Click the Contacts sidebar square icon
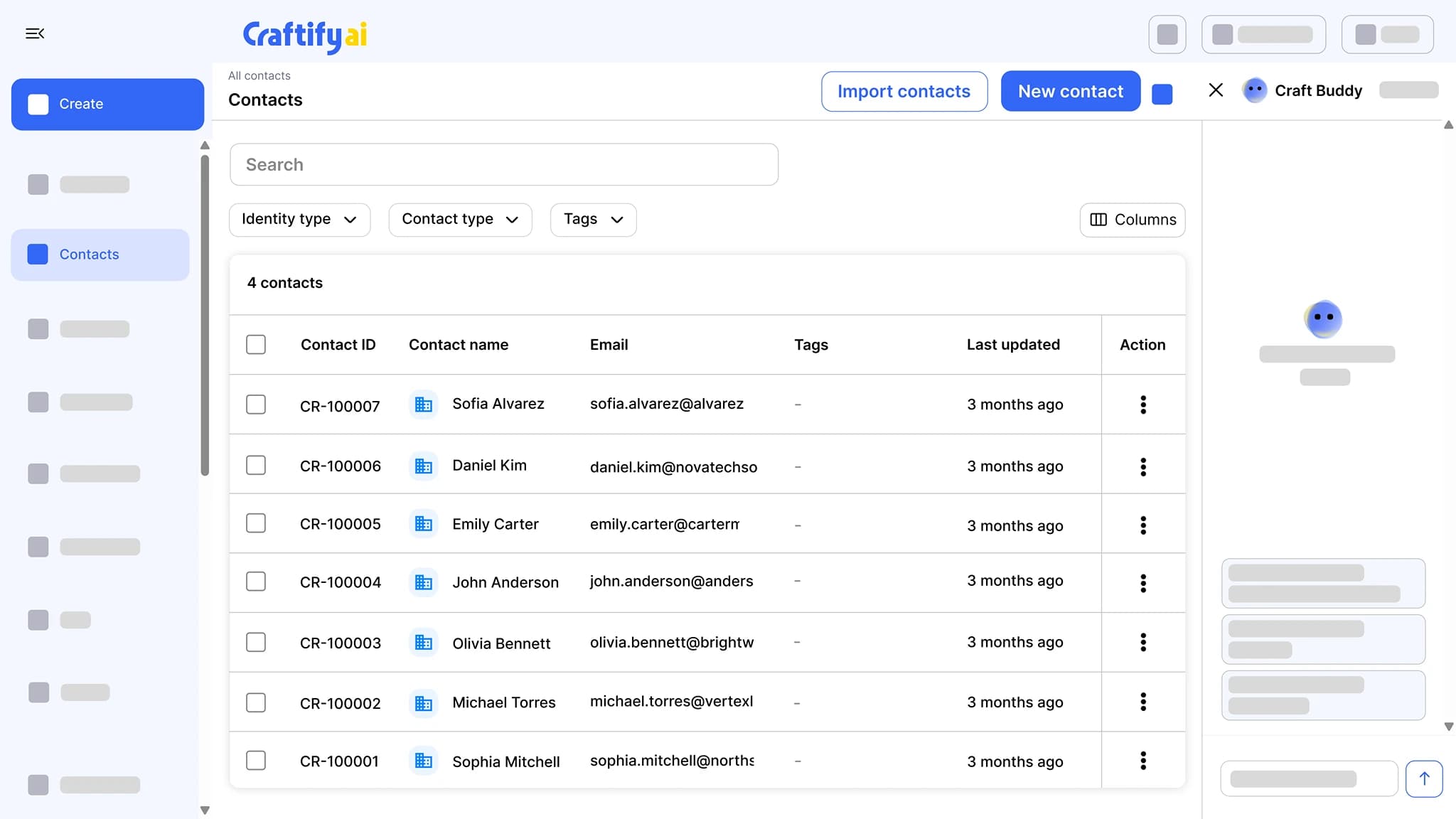The height and width of the screenshot is (819, 1456). (38, 255)
